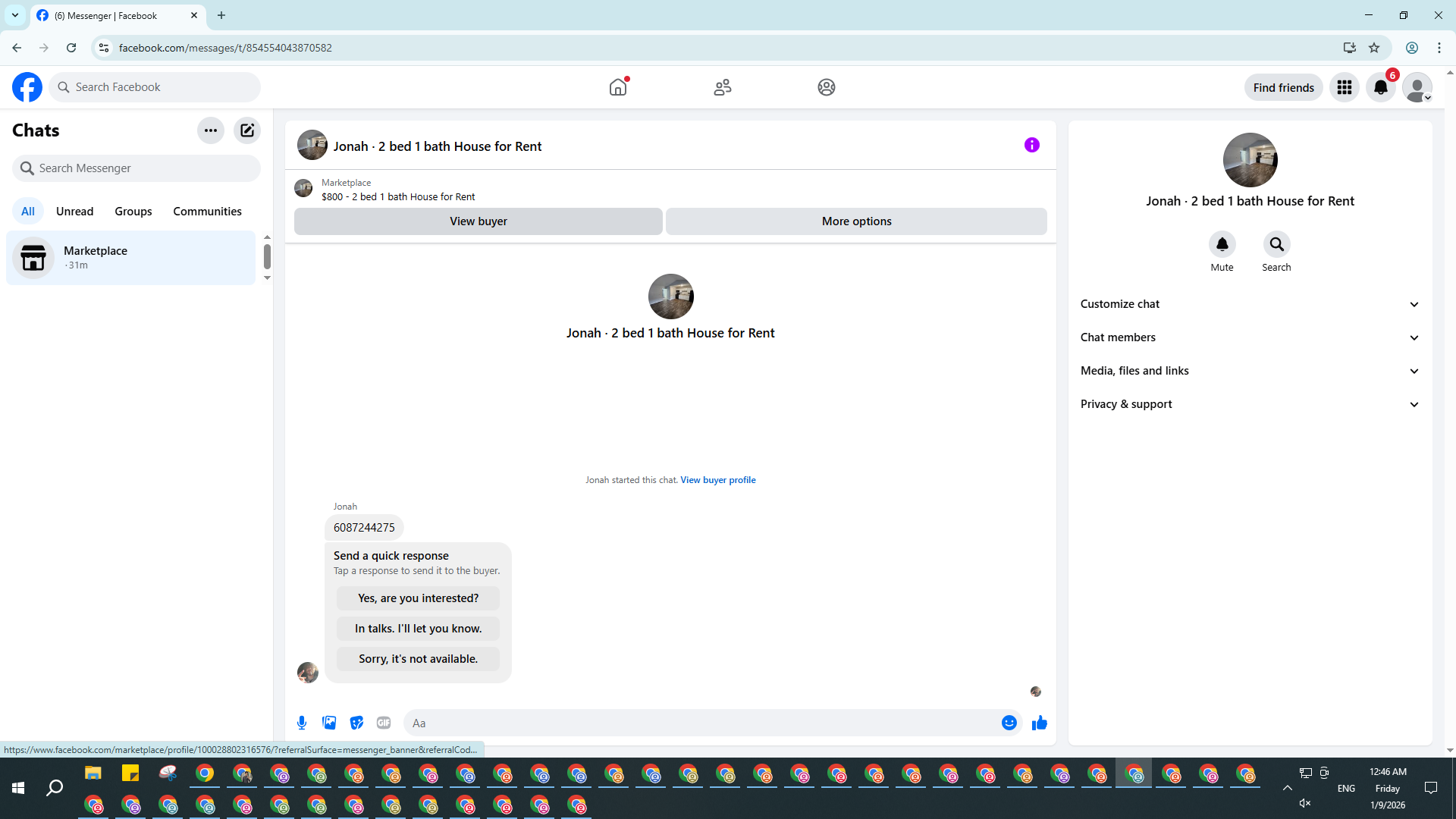This screenshot has width=1456, height=819.
Task: Show hidden system tray icons
Action: tap(1288, 789)
